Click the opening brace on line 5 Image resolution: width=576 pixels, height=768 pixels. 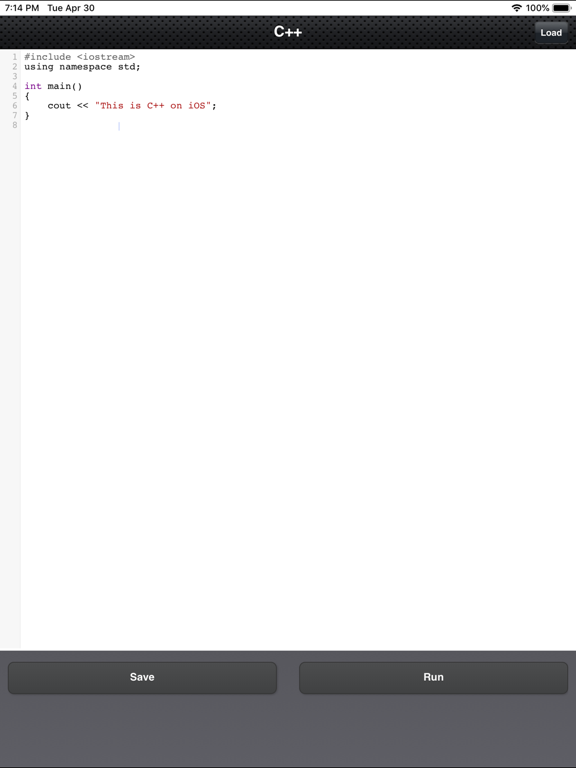tap(27, 96)
